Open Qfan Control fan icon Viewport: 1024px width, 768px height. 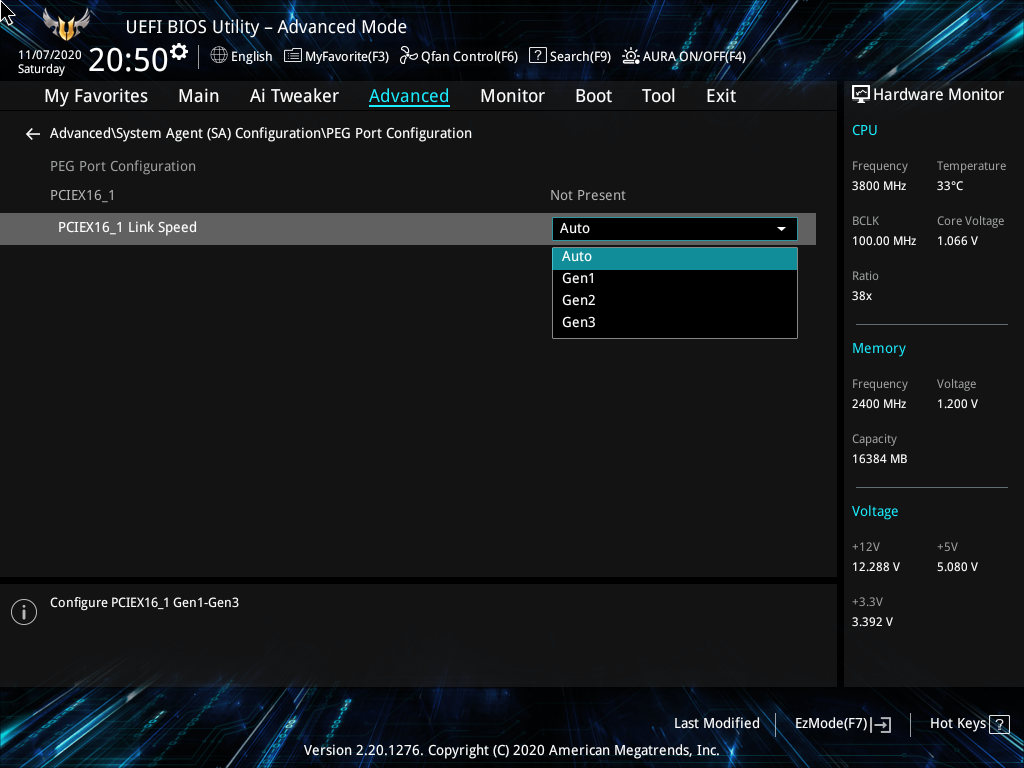click(409, 56)
